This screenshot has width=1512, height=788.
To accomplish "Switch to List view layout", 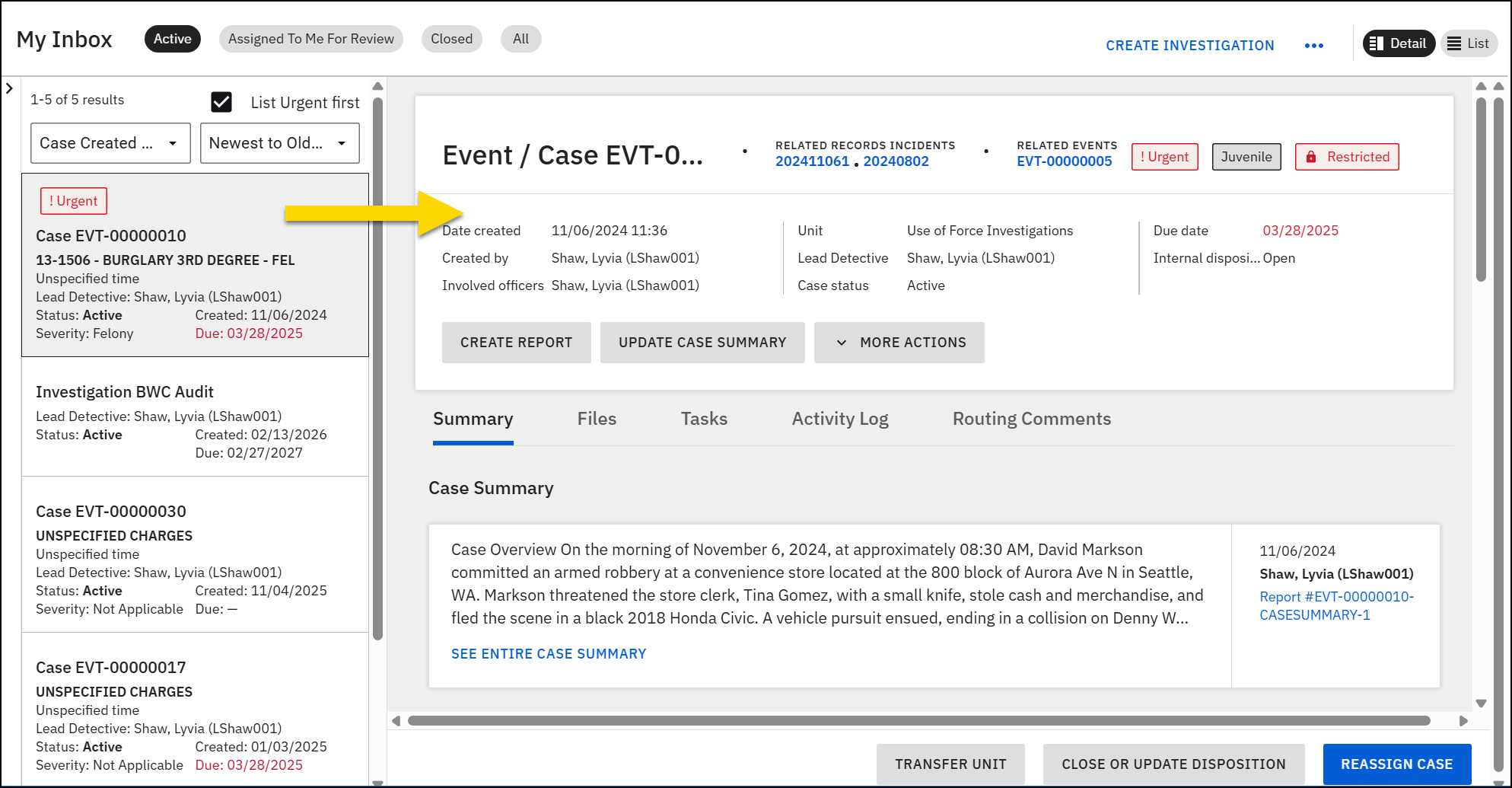I will tap(1469, 43).
